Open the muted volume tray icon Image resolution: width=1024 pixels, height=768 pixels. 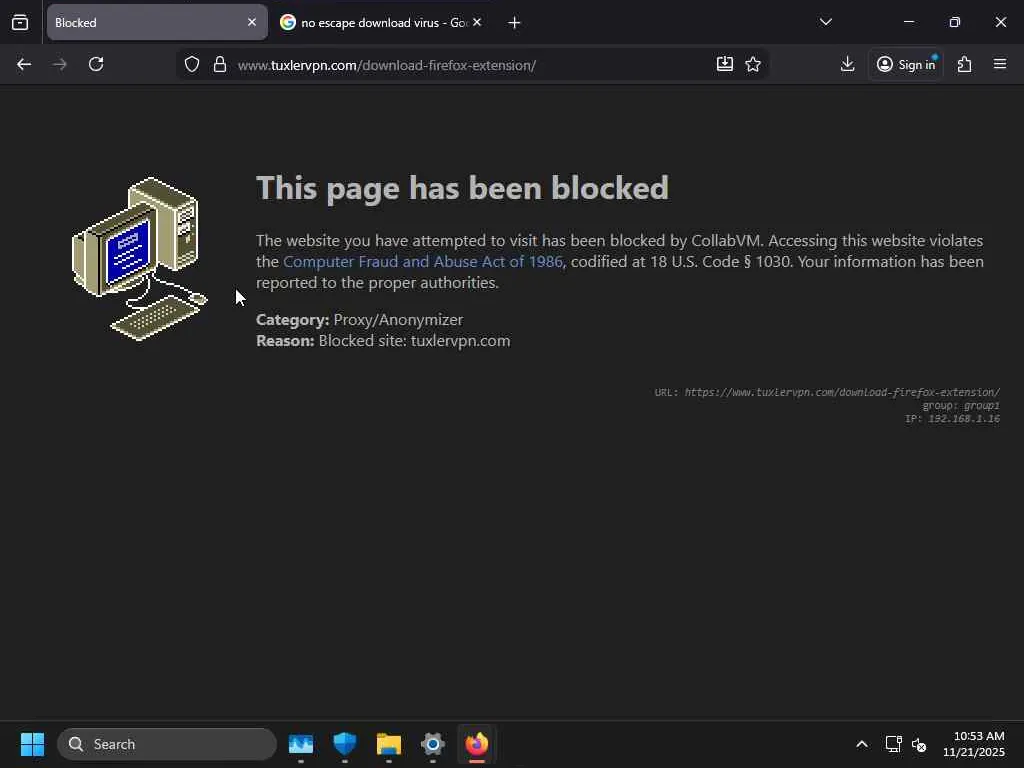(x=919, y=744)
